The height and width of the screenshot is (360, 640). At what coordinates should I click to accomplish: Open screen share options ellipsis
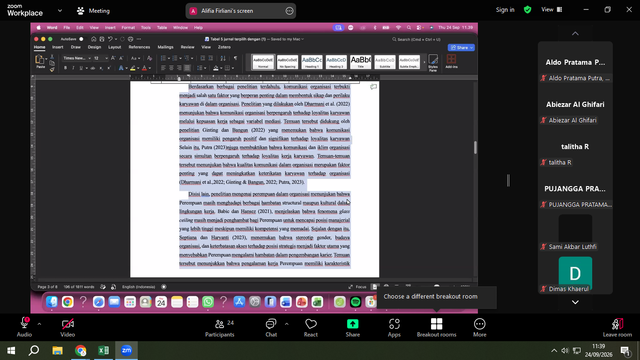pyautogui.click(x=289, y=11)
